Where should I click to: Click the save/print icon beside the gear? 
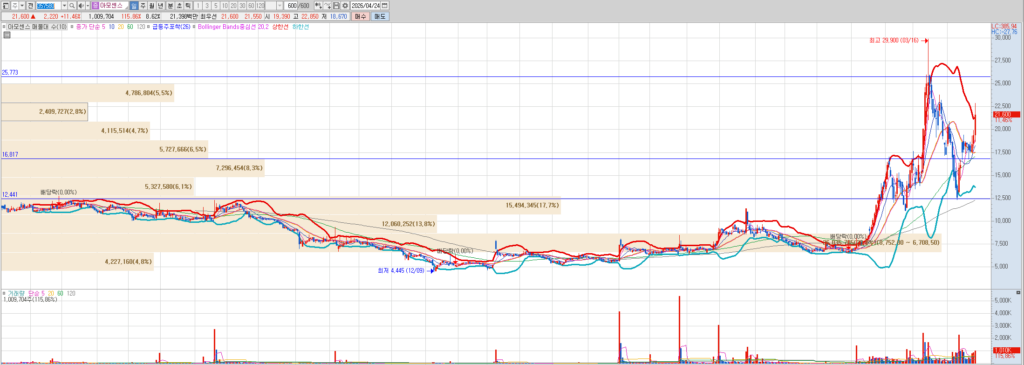click(x=336, y=5)
